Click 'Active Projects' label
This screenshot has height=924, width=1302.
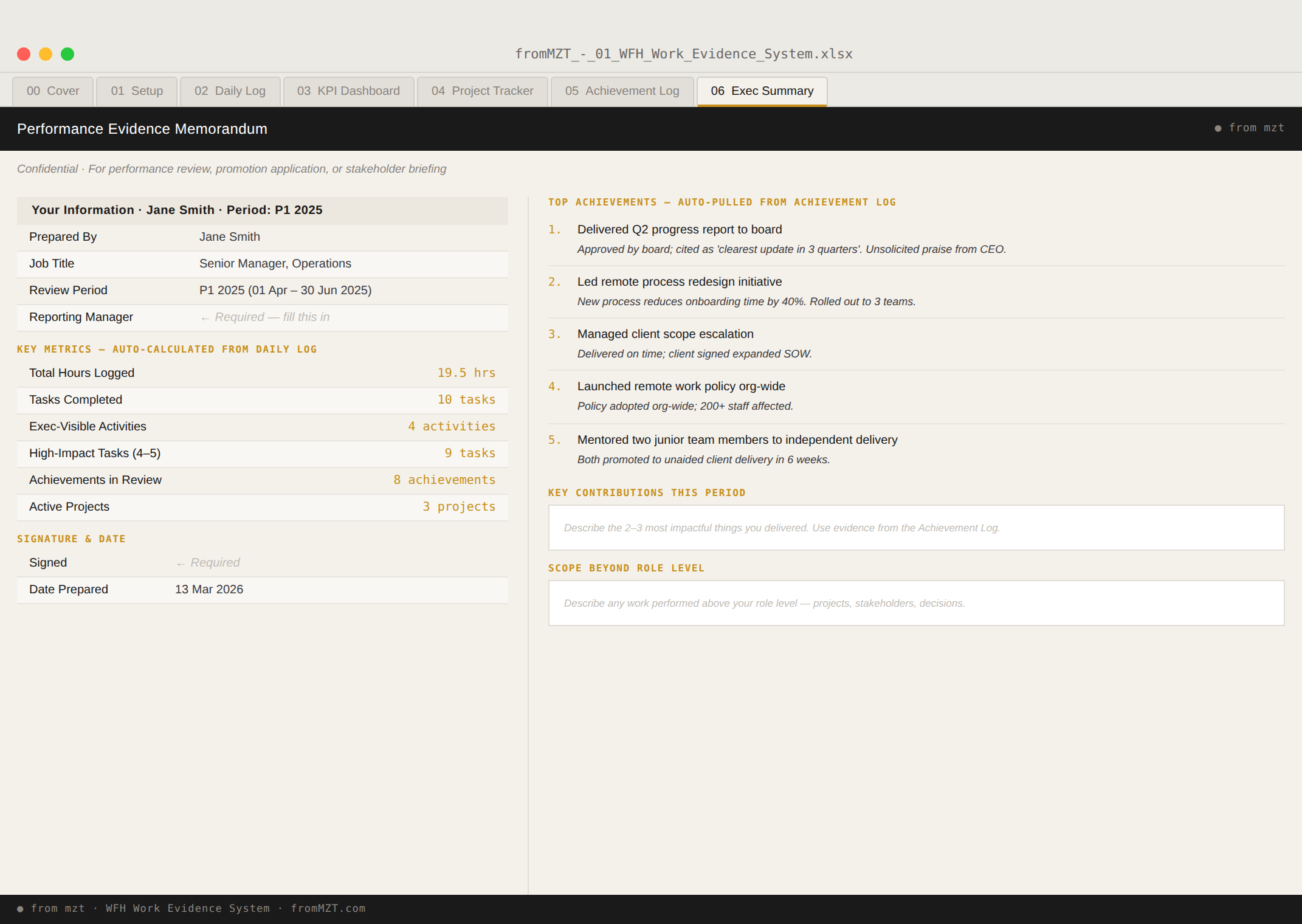click(69, 507)
